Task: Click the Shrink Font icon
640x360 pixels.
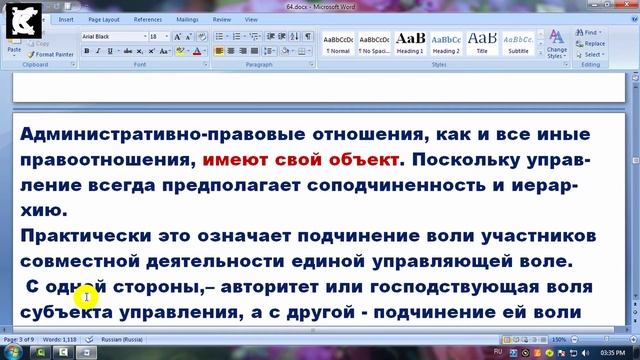Action: point(189,37)
